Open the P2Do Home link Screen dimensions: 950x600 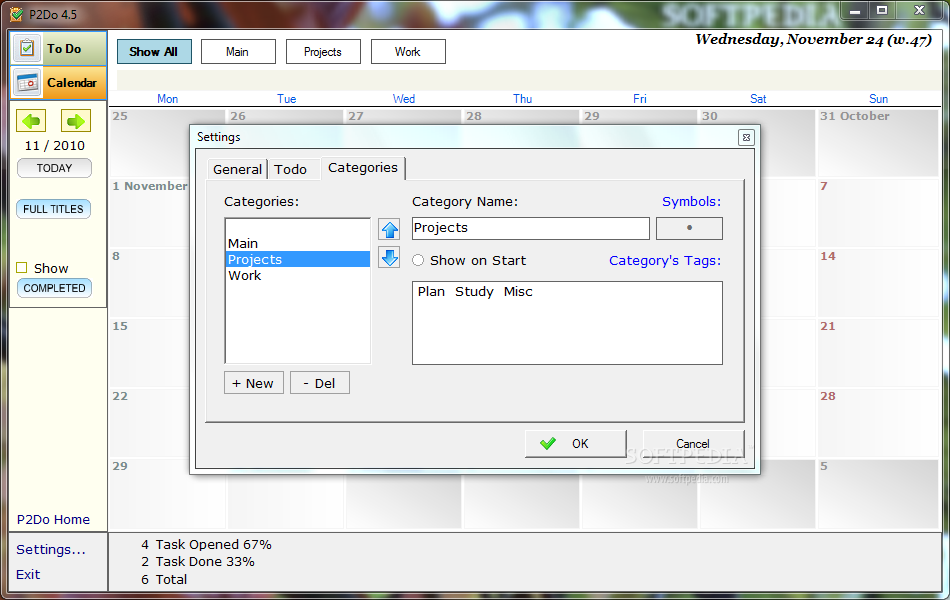pos(53,519)
